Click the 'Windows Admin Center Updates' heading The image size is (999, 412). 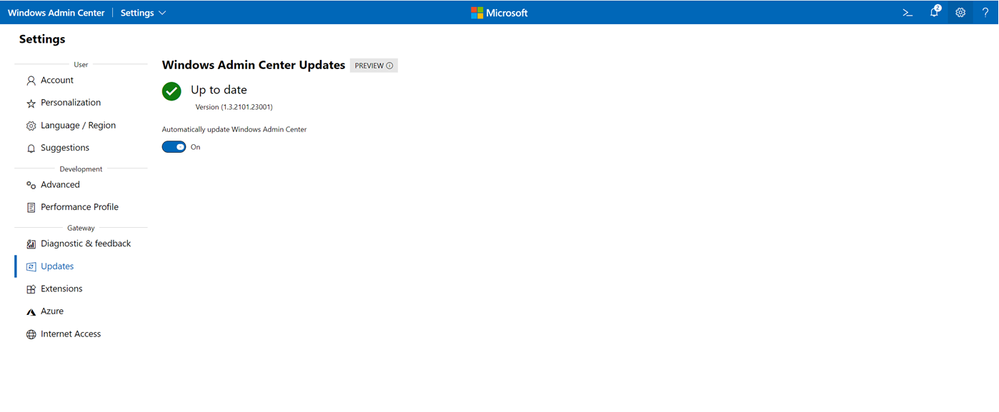(x=254, y=65)
